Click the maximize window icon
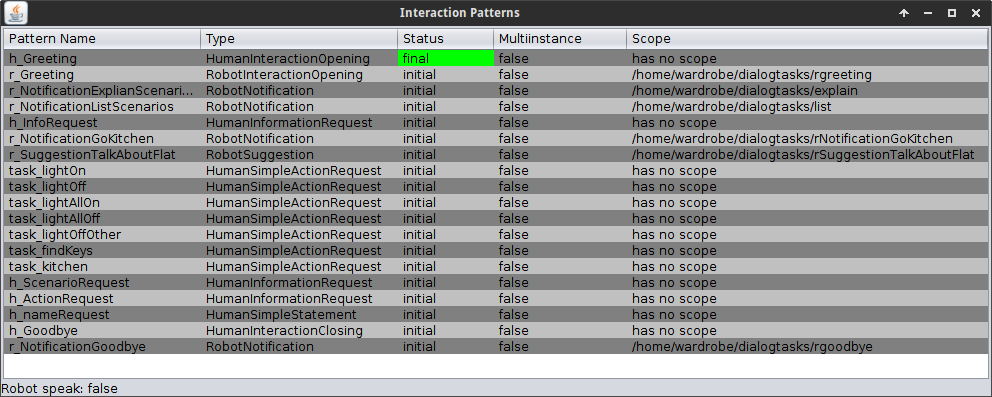This screenshot has height=397, width=992. [x=952, y=13]
